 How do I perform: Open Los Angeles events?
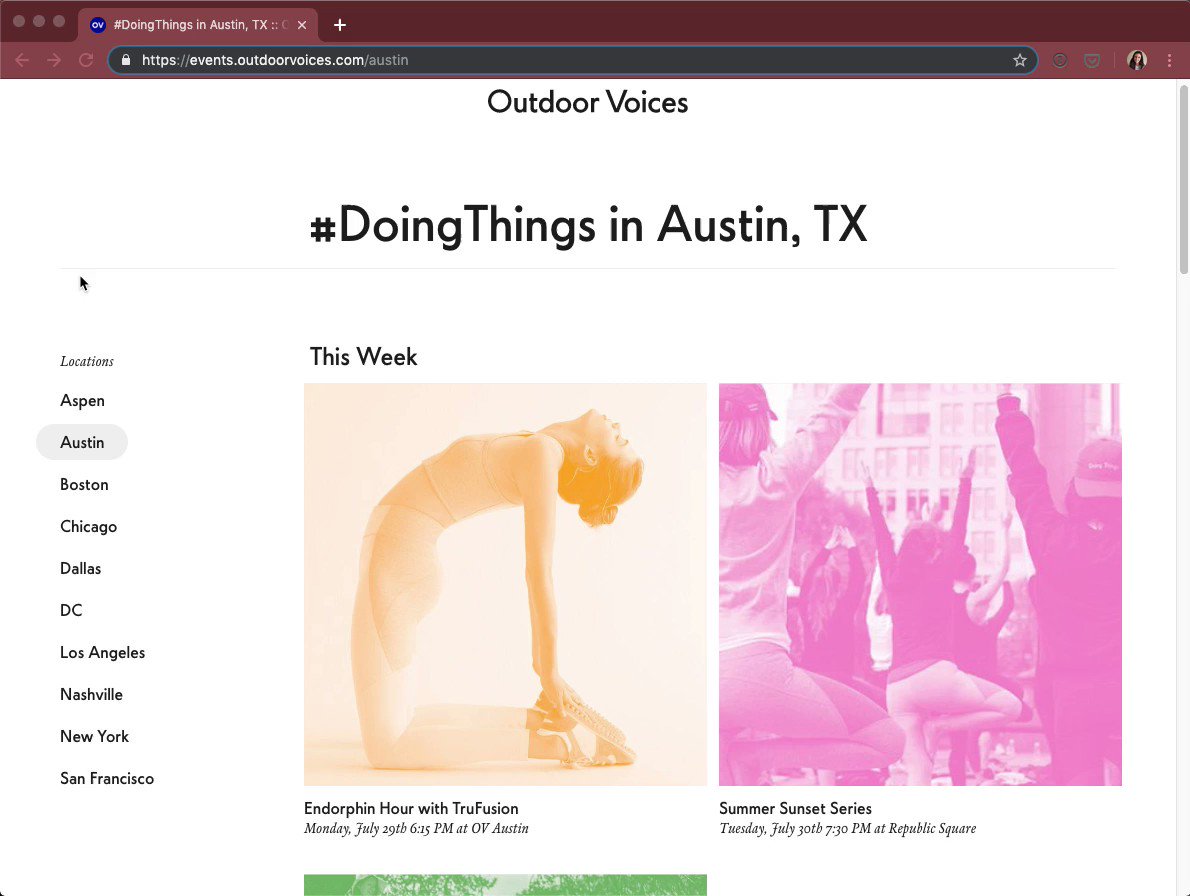coord(102,652)
